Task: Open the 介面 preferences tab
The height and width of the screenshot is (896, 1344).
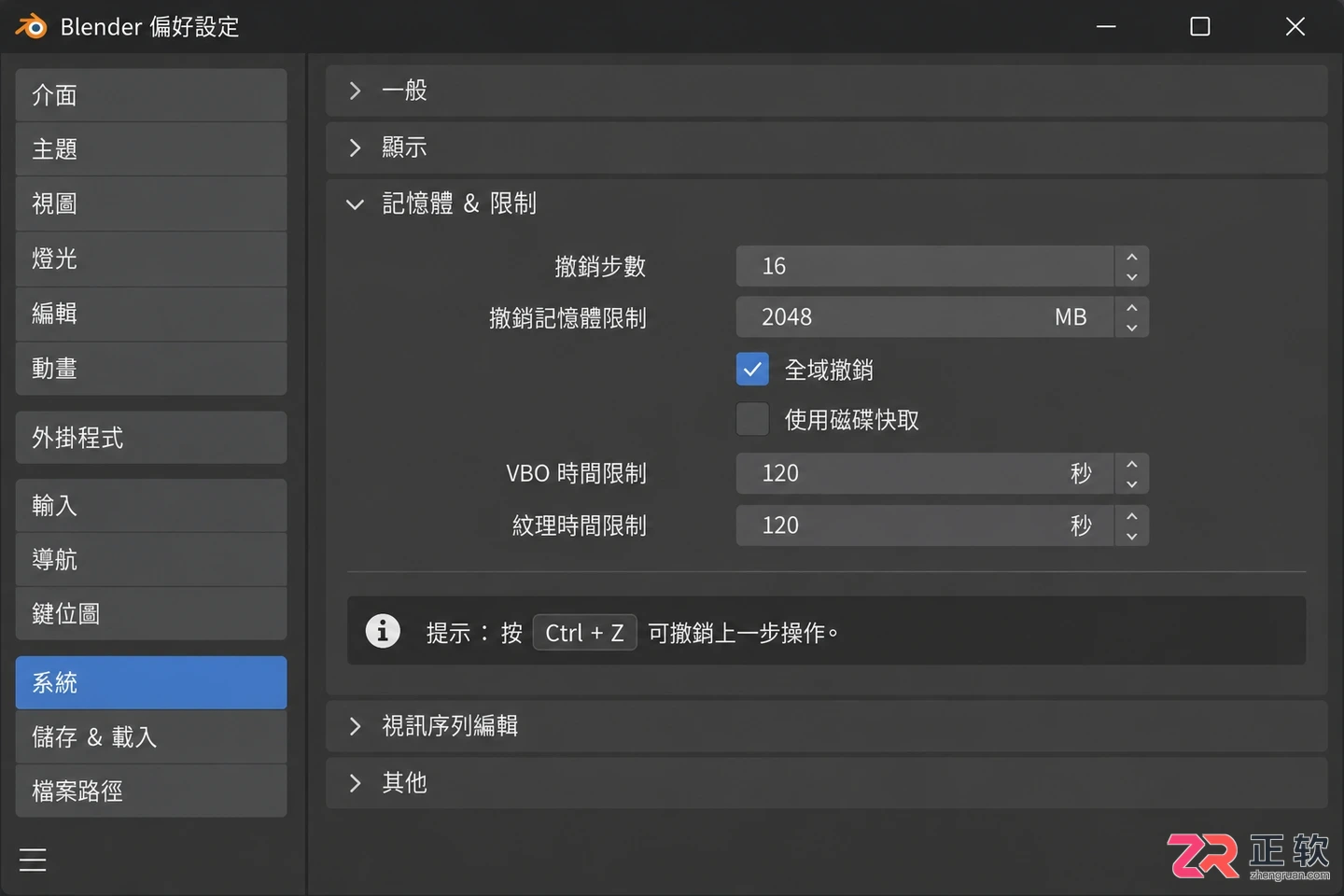Action: coord(151,95)
